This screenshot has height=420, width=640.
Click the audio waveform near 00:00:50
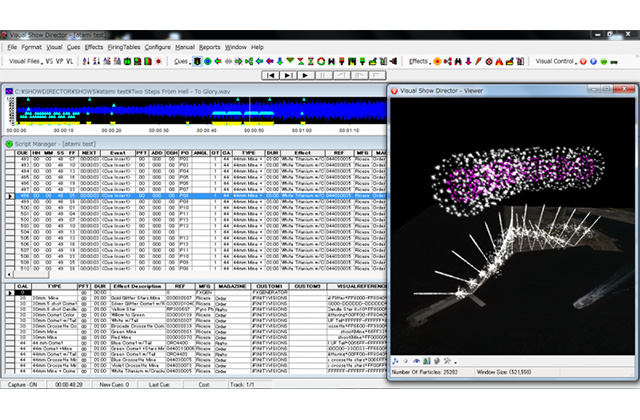tap(254, 111)
